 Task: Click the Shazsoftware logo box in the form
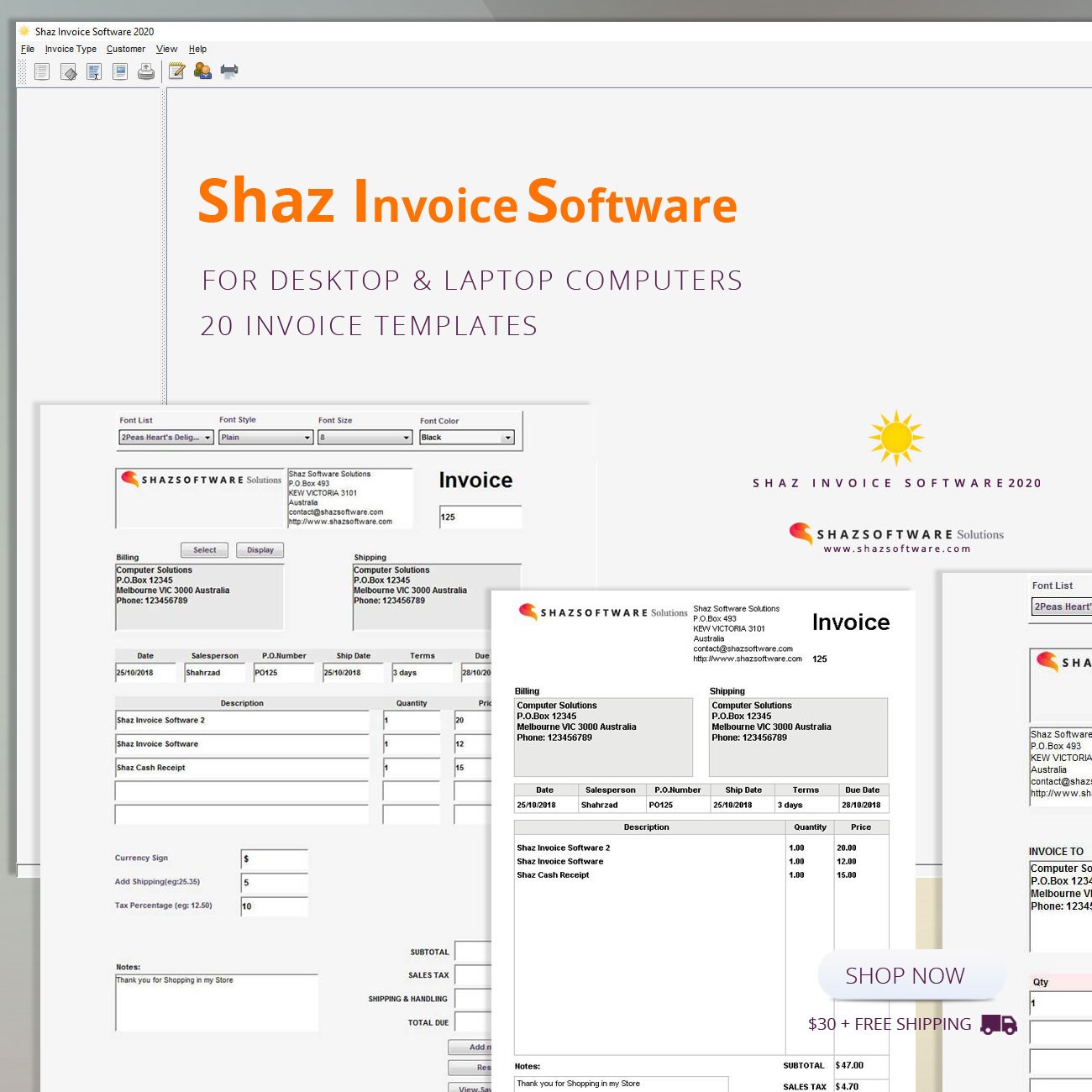(200, 498)
